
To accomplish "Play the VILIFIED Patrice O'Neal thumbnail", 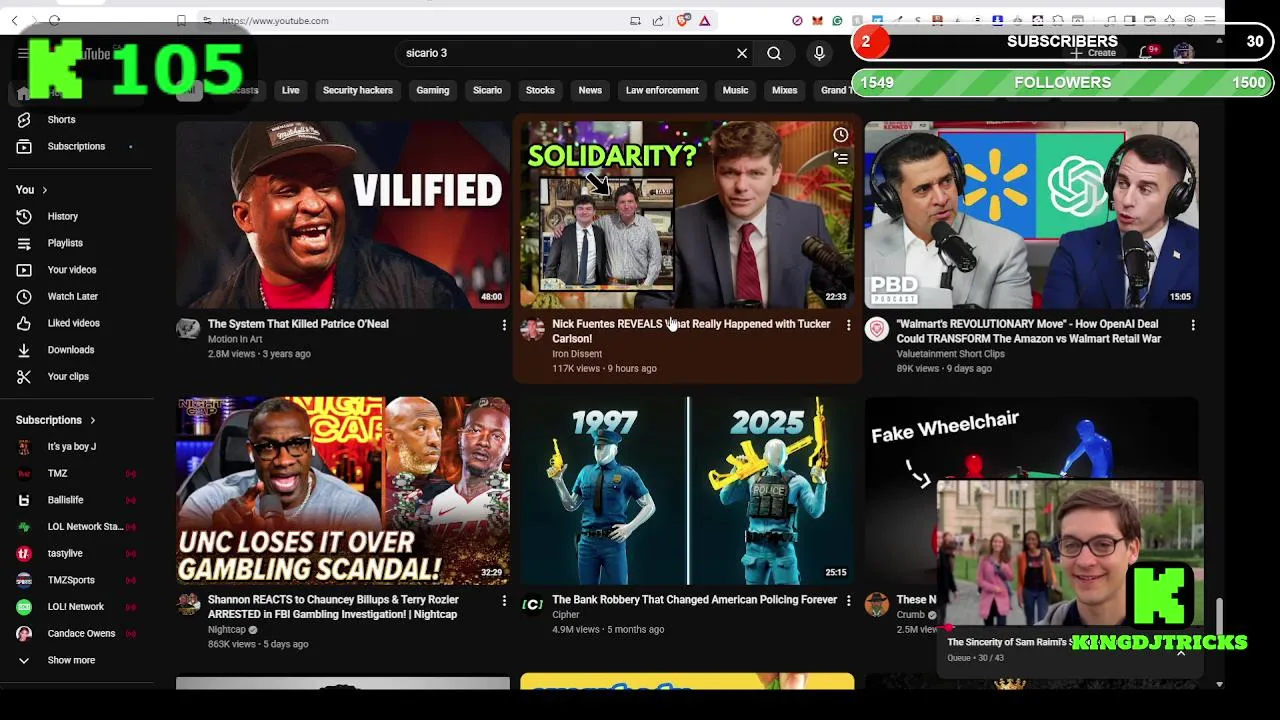I will coord(343,215).
